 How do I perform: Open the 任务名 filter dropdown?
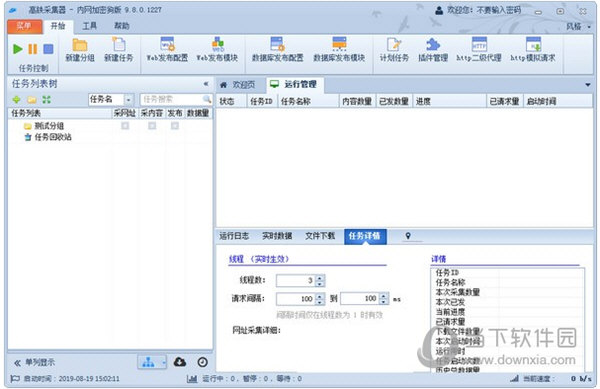[129, 100]
